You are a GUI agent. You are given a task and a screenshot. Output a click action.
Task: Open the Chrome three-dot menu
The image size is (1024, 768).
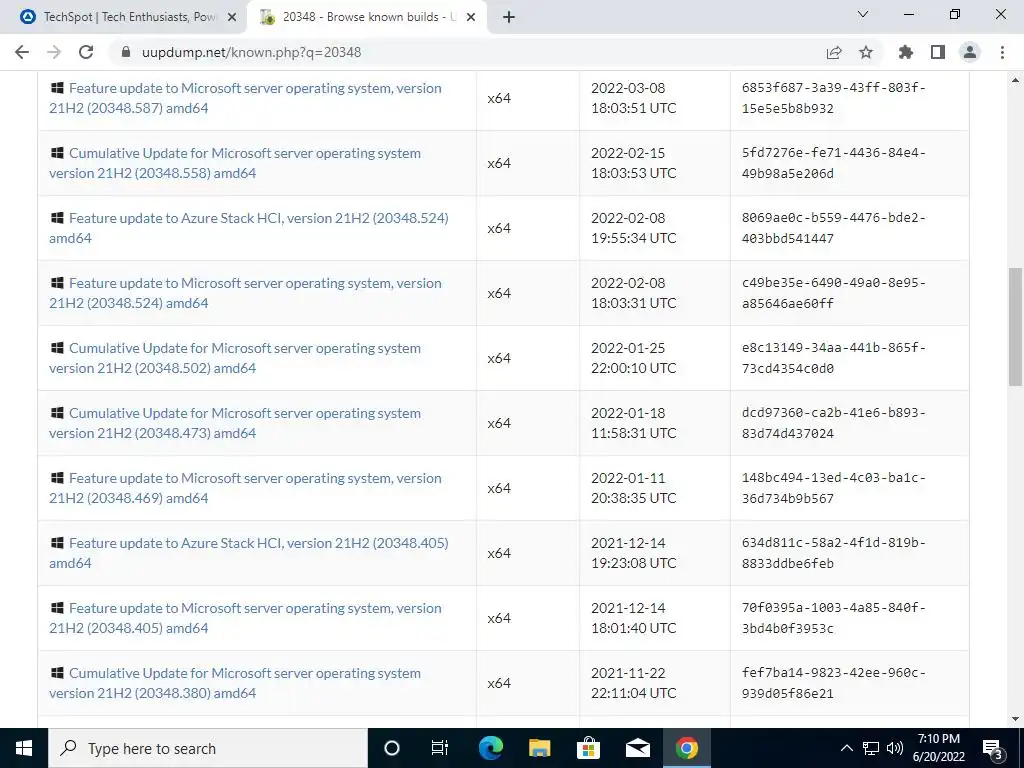1002,52
